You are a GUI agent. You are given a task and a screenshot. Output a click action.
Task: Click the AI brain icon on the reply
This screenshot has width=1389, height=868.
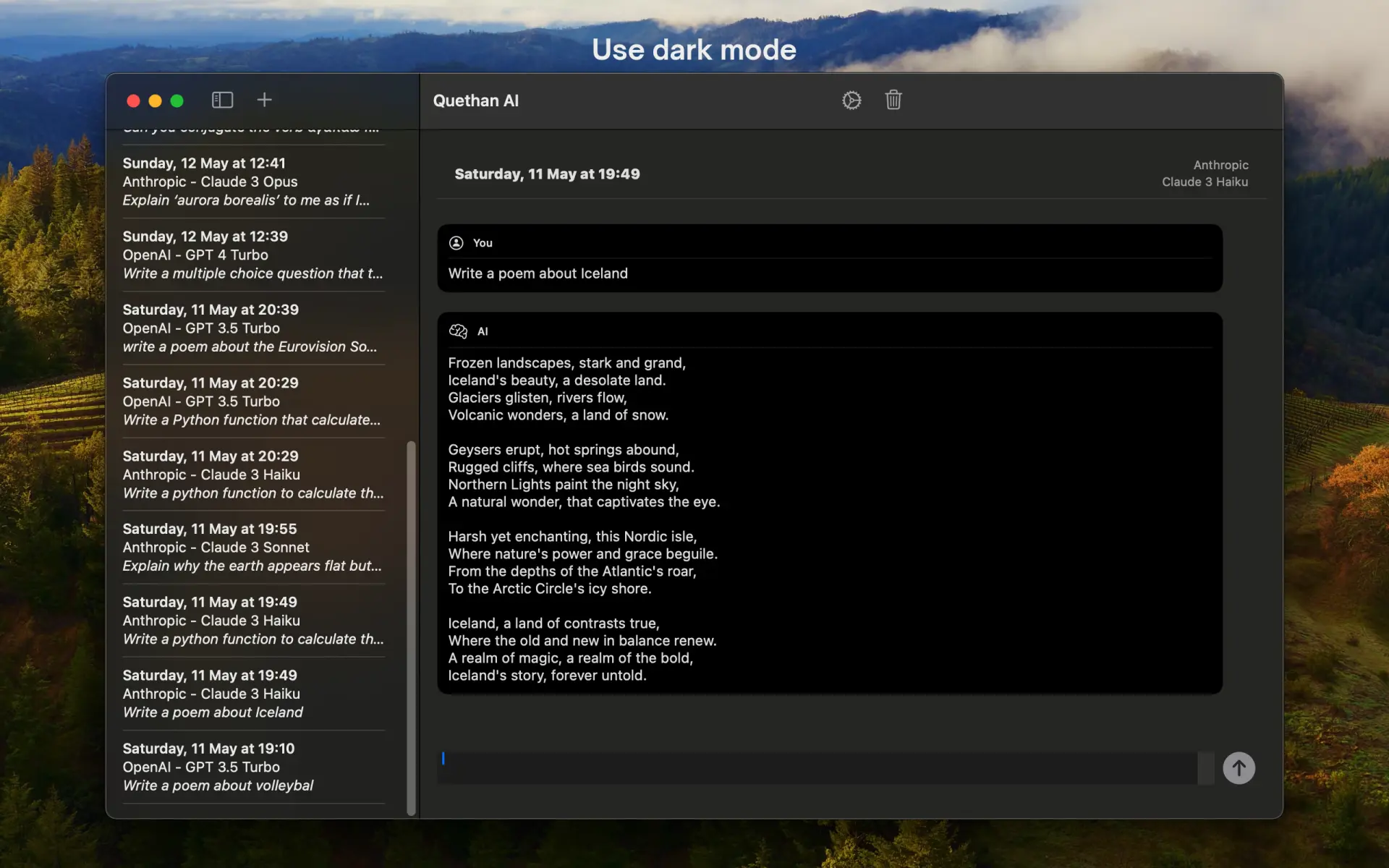(459, 331)
